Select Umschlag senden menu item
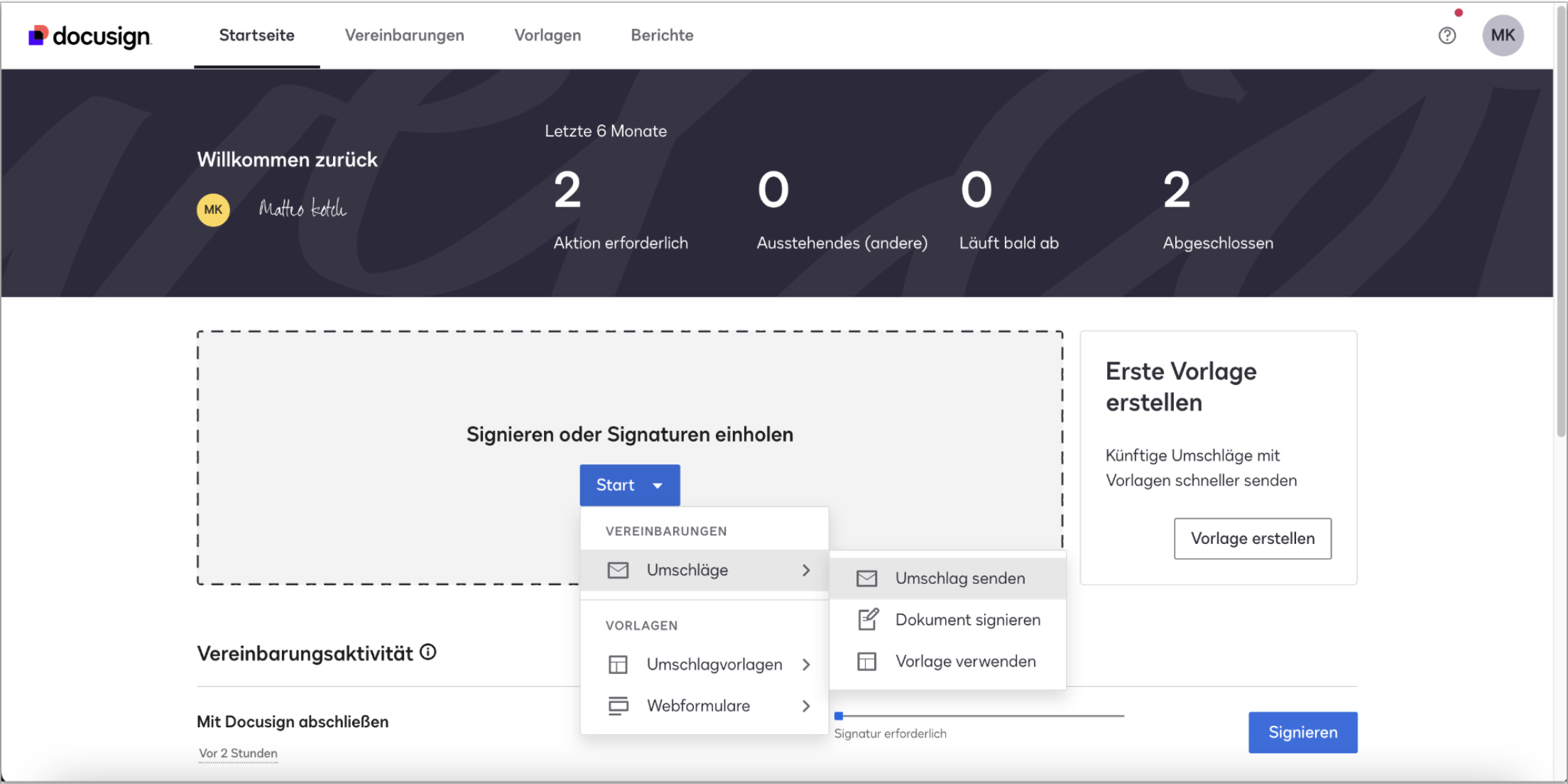 [x=959, y=578]
